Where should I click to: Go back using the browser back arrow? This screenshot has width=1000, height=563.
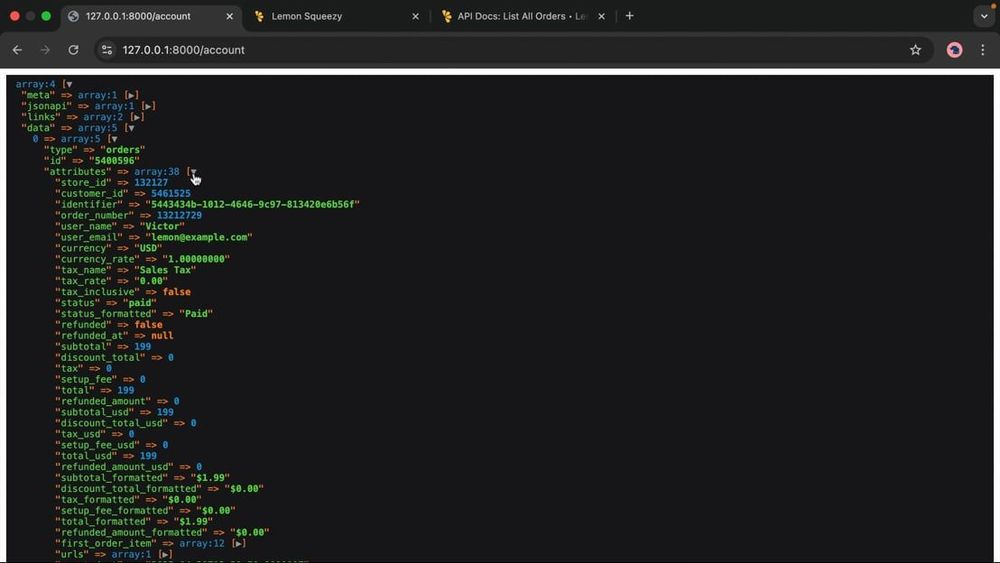click(x=17, y=50)
